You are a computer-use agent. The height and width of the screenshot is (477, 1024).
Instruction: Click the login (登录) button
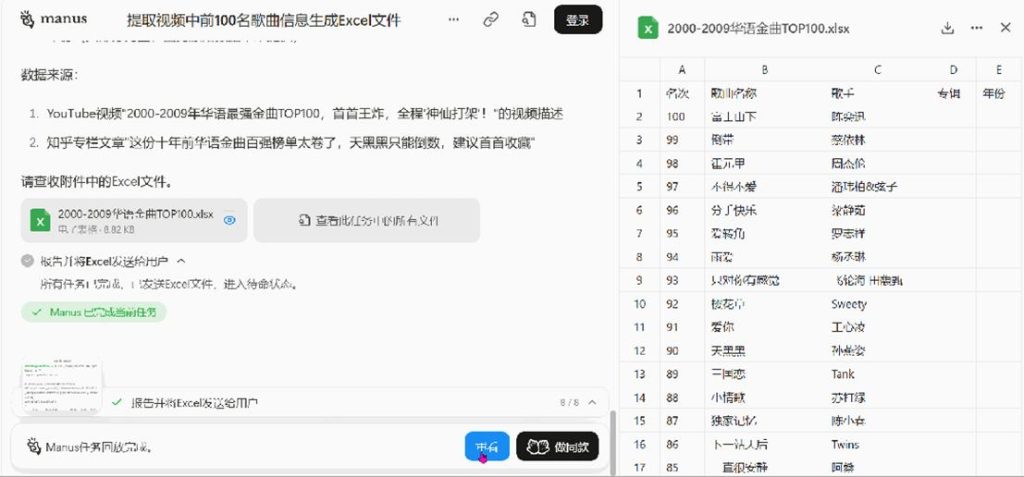click(577, 19)
